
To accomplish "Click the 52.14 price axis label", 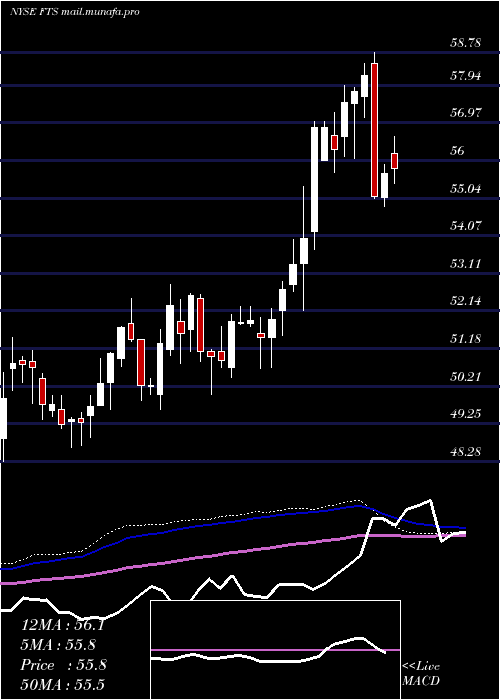I will (466, 301).
